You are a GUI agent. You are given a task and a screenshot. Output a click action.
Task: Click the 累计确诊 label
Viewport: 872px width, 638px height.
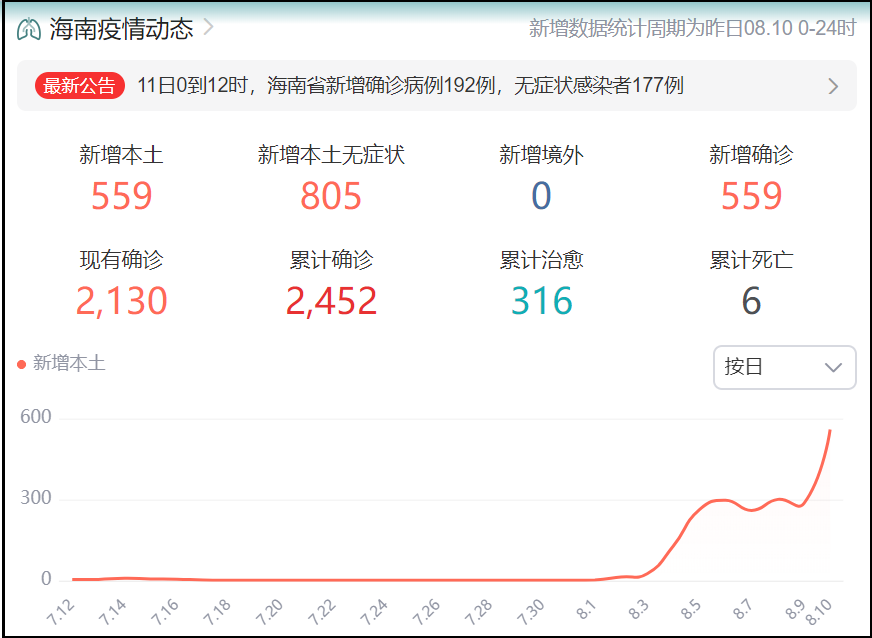(x=331, y=260)
